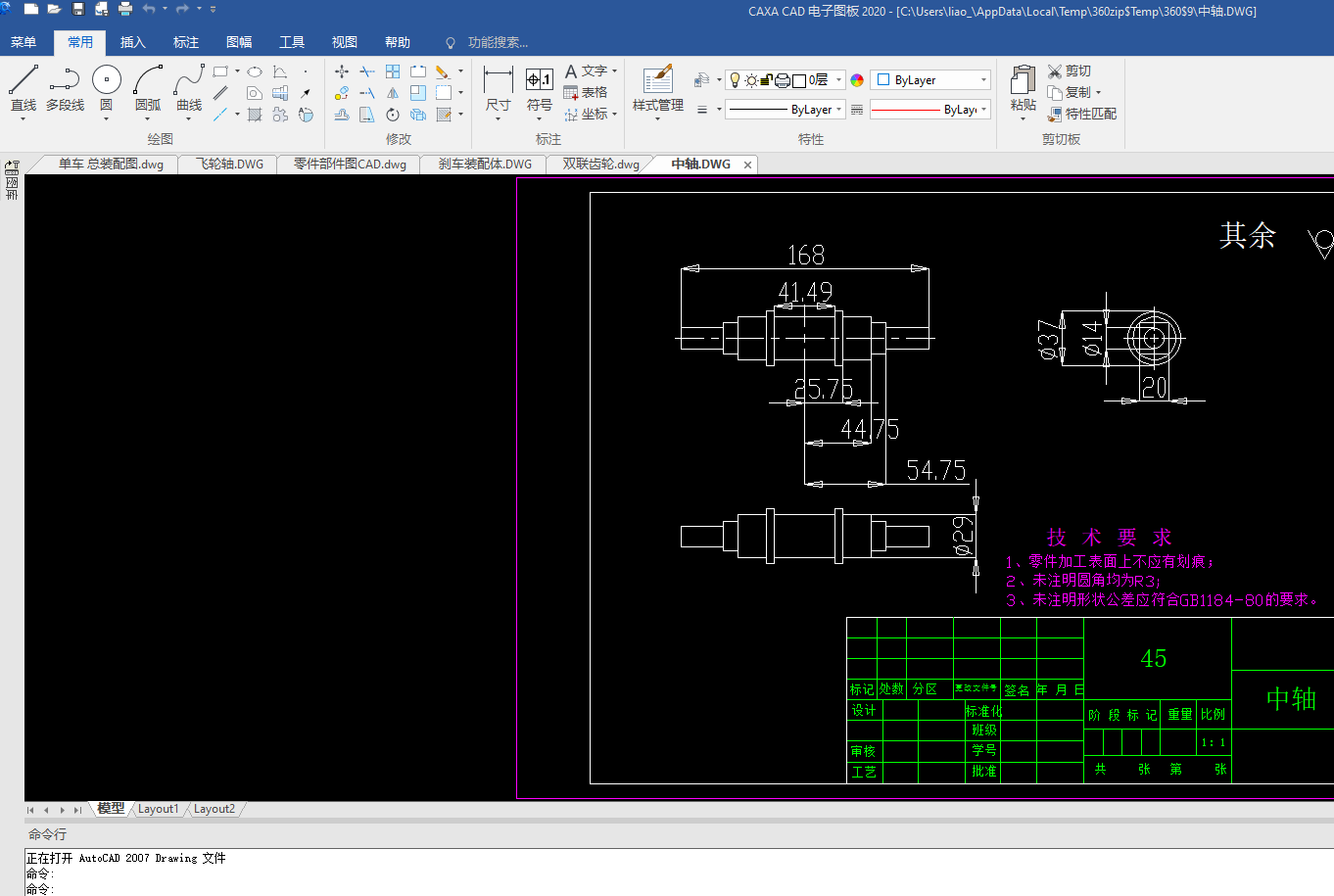Screen dimensions: 1334x896
Task: Toggle layer 0 light bulb visibility
Action: coord(736,80)
